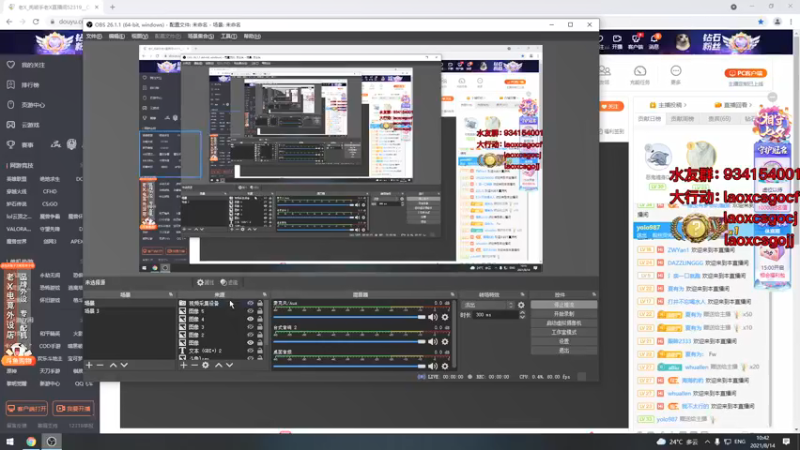Move selected source up in Sources panel

[x=218, y=365]
